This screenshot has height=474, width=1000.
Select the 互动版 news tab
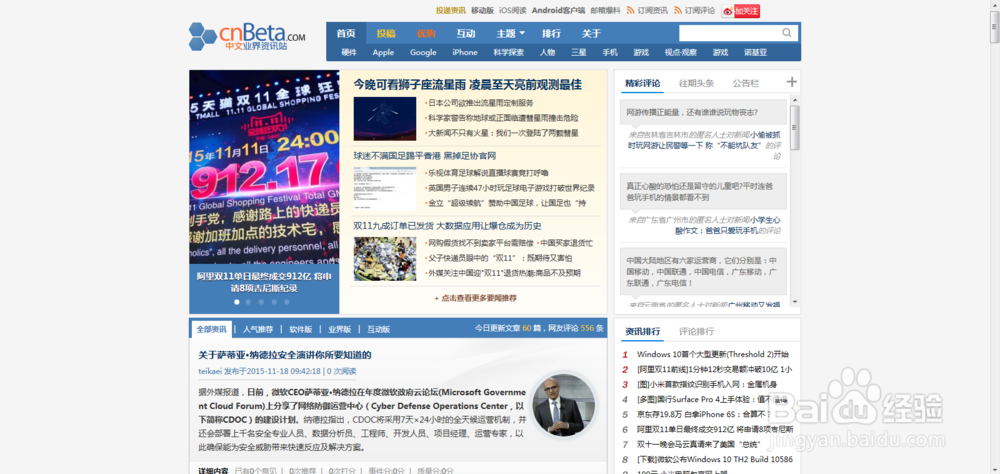378,329
